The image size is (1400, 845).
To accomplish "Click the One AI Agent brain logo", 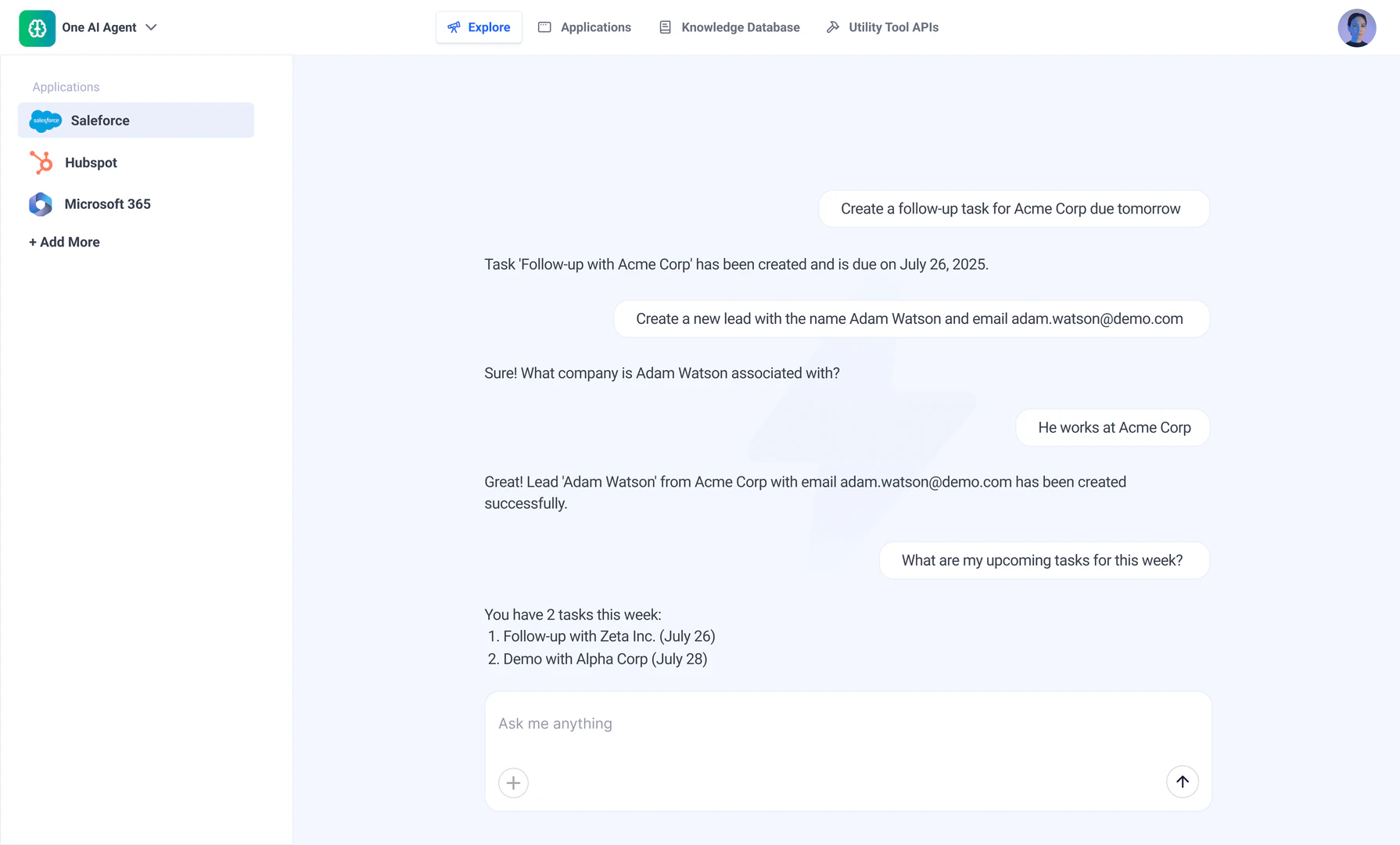I will tap(37, 28).
